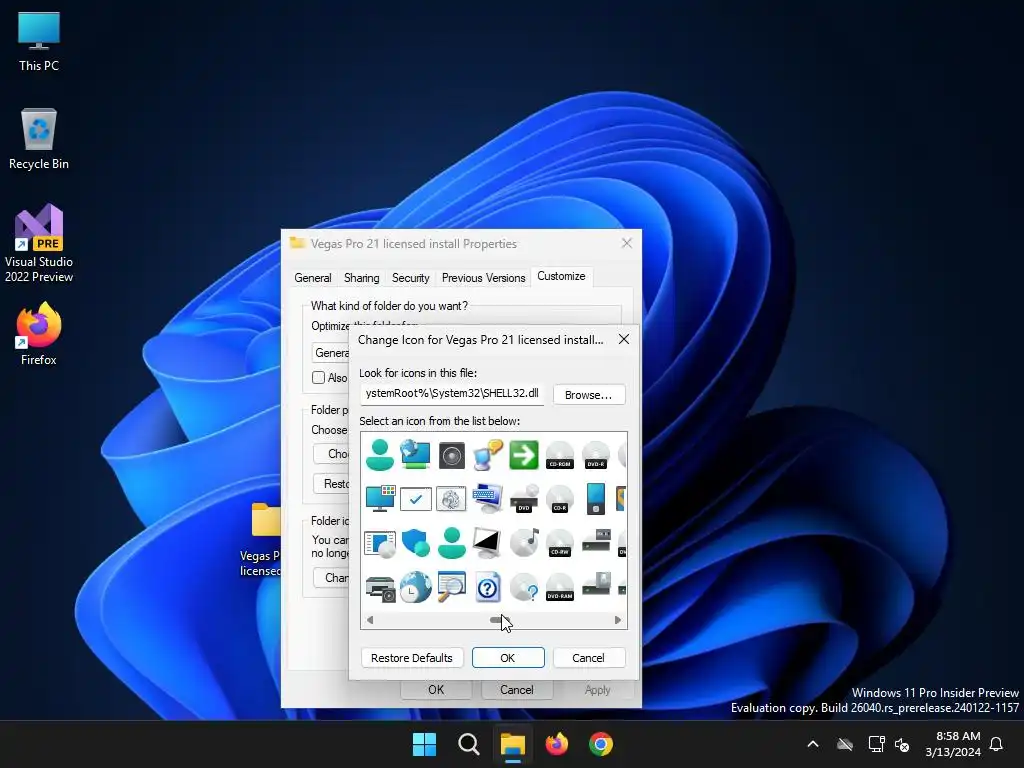The width and height of the screenshot is (1024, 768).
Task: Pick the black-and-white contrast monitor icon
Action: pos(488,543)
